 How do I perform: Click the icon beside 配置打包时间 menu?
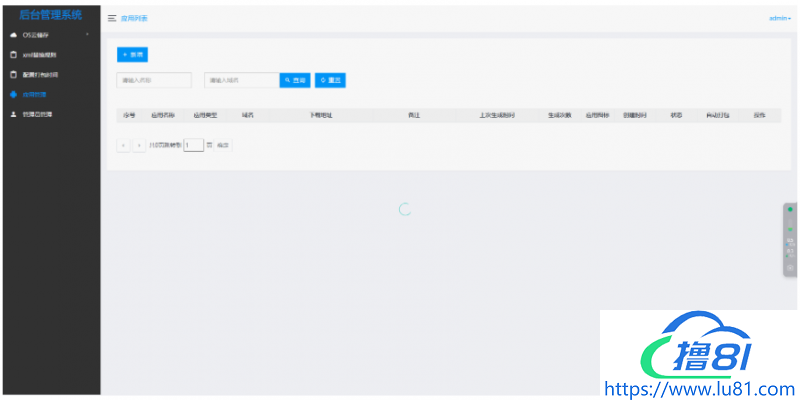13,74
